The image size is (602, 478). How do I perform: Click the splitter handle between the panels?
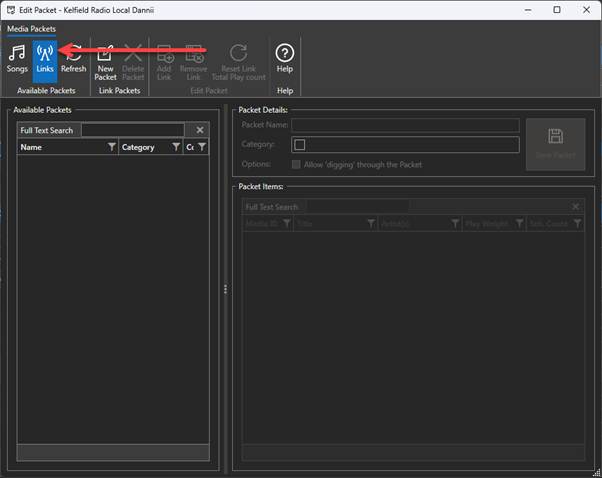point(225,289)
